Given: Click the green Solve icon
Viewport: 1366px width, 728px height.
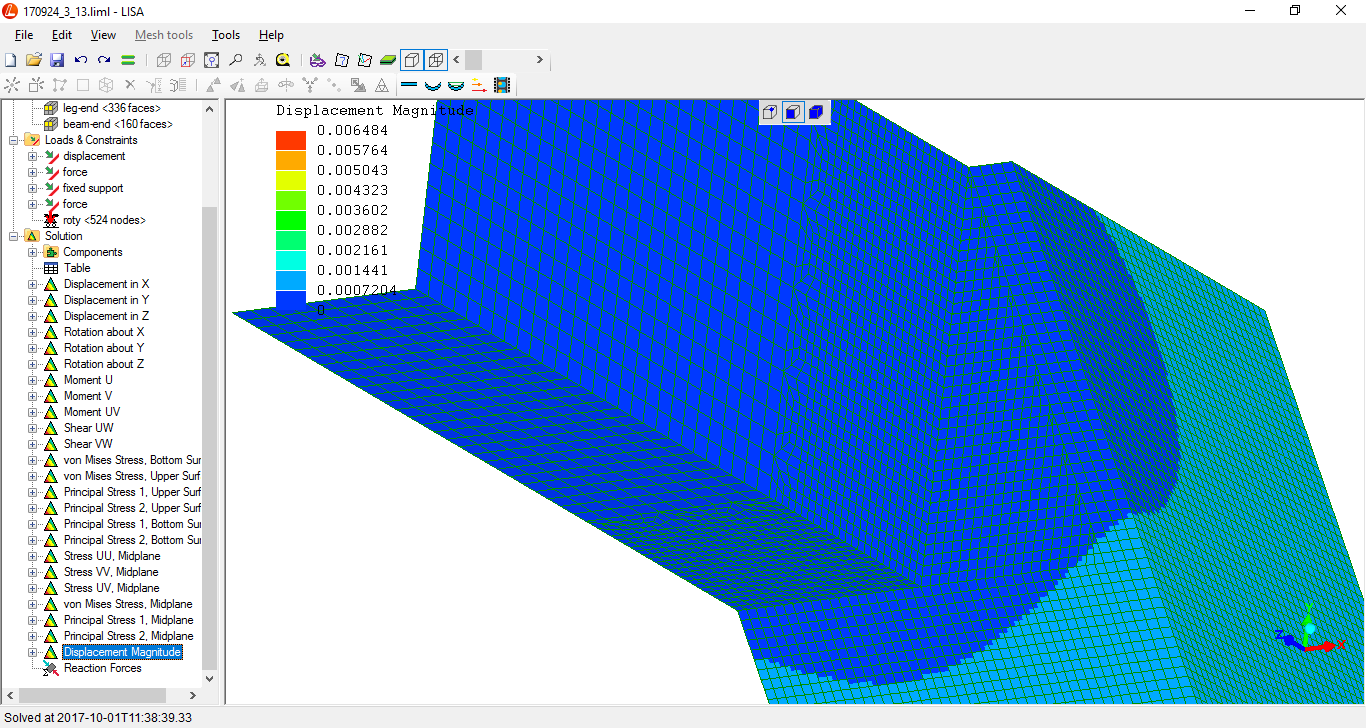Looking at the screenshot, I should (x=129, y=60).
